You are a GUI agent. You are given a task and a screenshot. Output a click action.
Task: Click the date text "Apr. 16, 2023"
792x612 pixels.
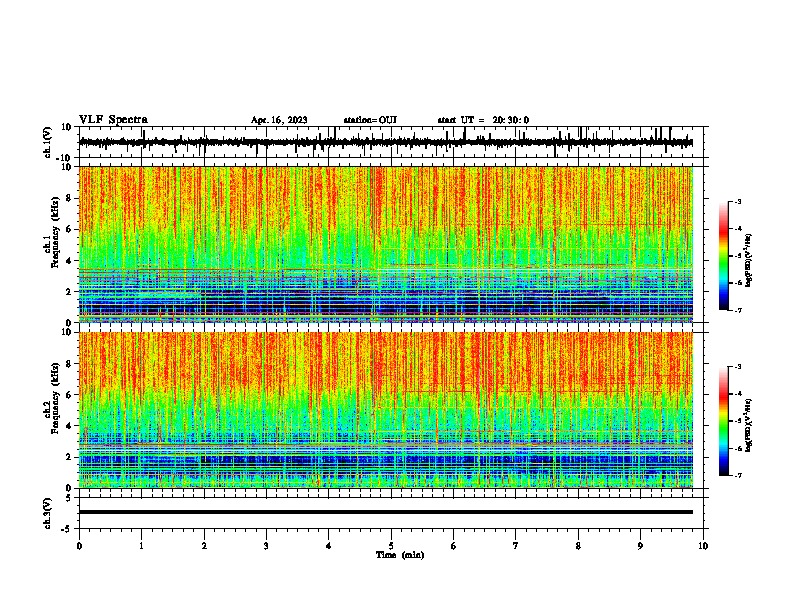pos(279,120)
